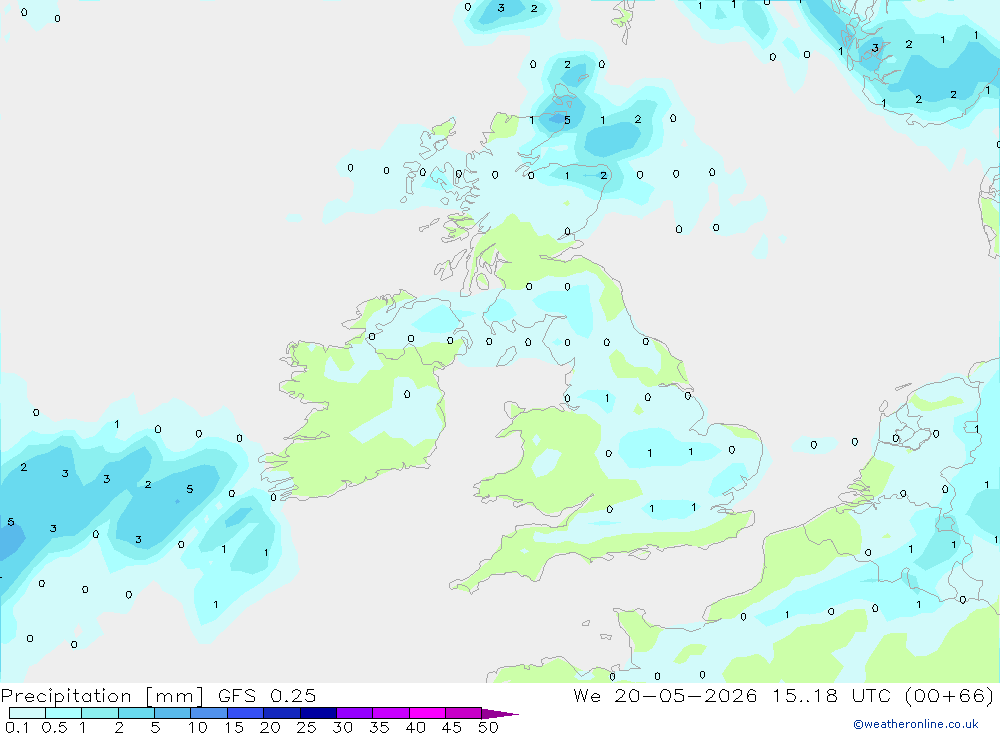1000x733 pixels.
Task: Click the legend scale label '45'
Action: tap(452, 727)
